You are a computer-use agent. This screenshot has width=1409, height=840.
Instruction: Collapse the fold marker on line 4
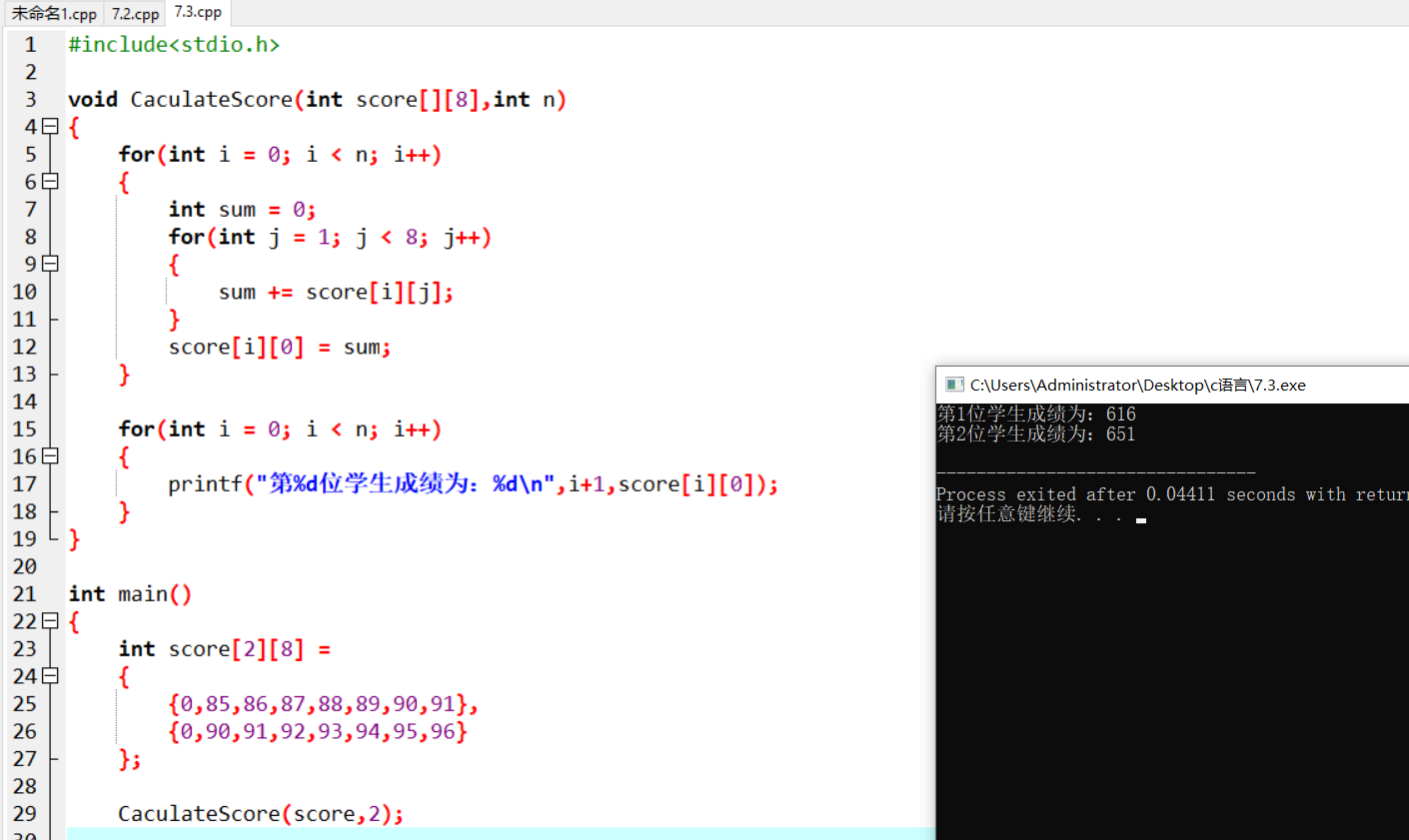point(50,127)
